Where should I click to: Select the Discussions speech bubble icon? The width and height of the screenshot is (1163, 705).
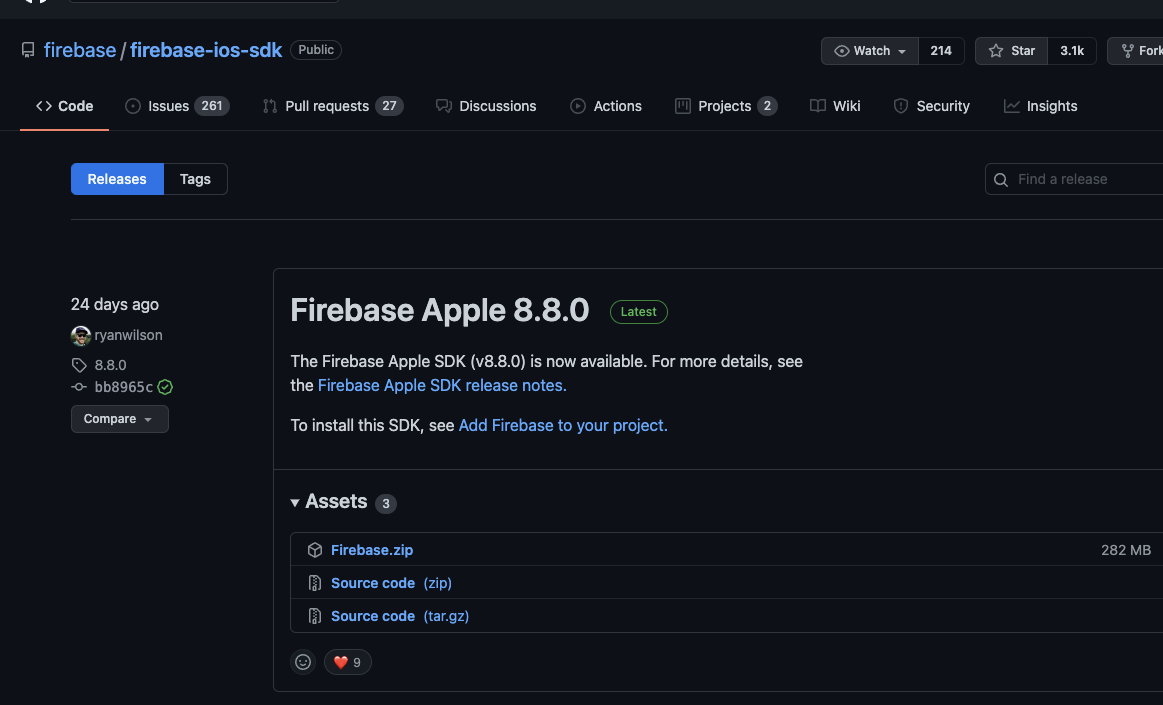[x=443, y=105]
